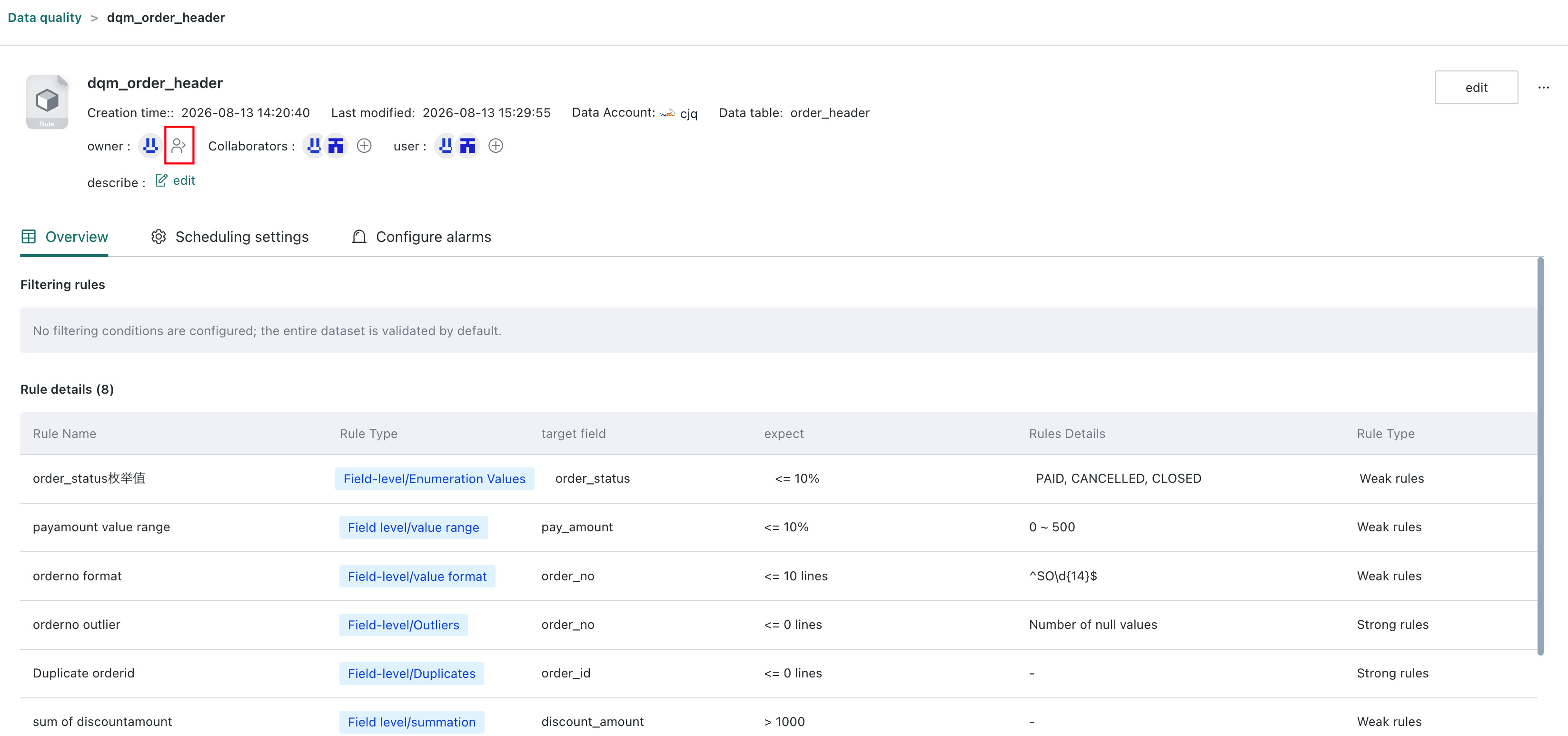
Task: Click the Filtering rules heading
Action: point(63,285)
